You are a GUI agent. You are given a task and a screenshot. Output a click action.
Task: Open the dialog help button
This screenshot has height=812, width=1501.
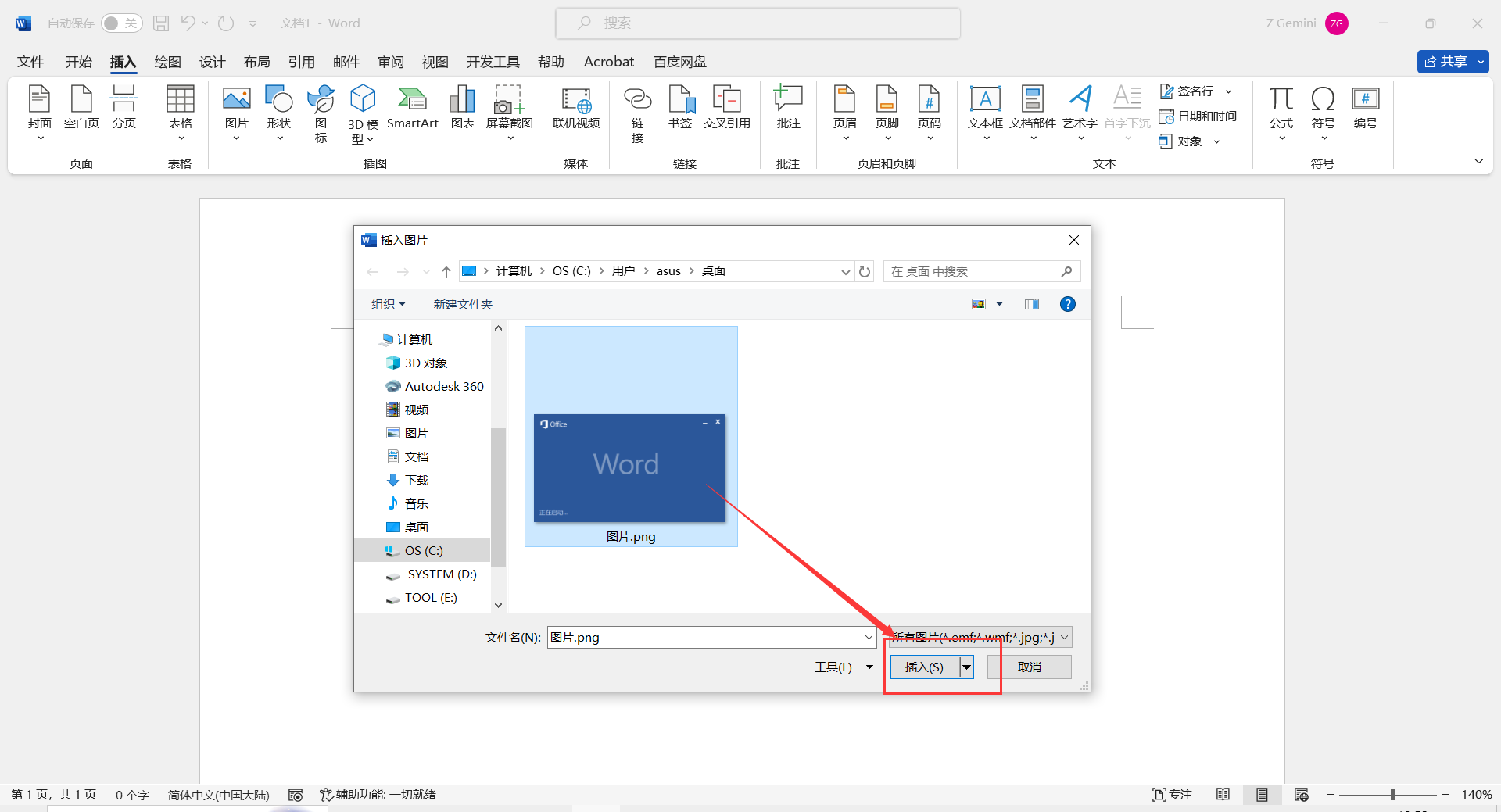[1067, 304]
